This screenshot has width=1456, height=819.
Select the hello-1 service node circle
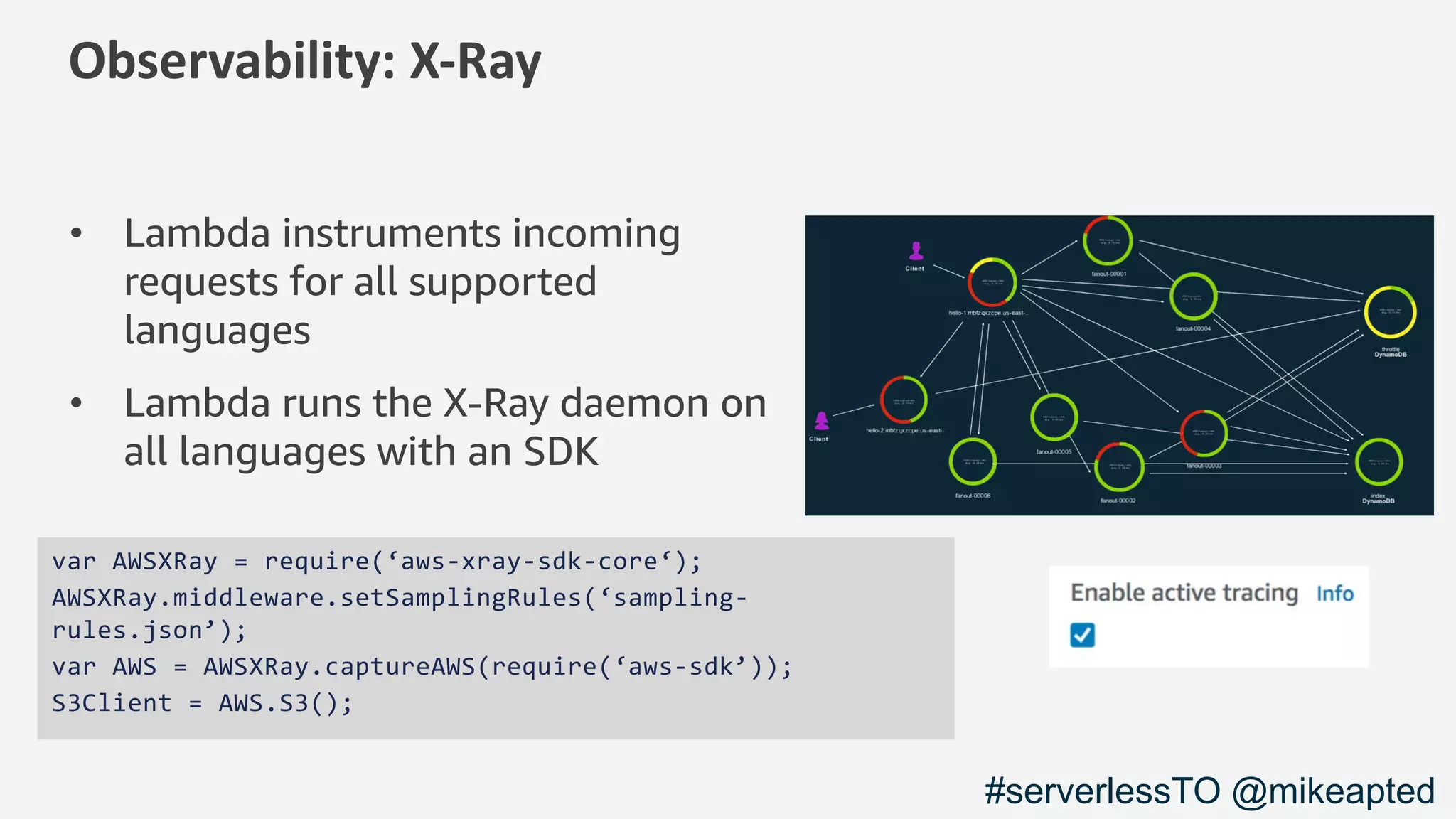pyautogui.click(x=992, y=282)
